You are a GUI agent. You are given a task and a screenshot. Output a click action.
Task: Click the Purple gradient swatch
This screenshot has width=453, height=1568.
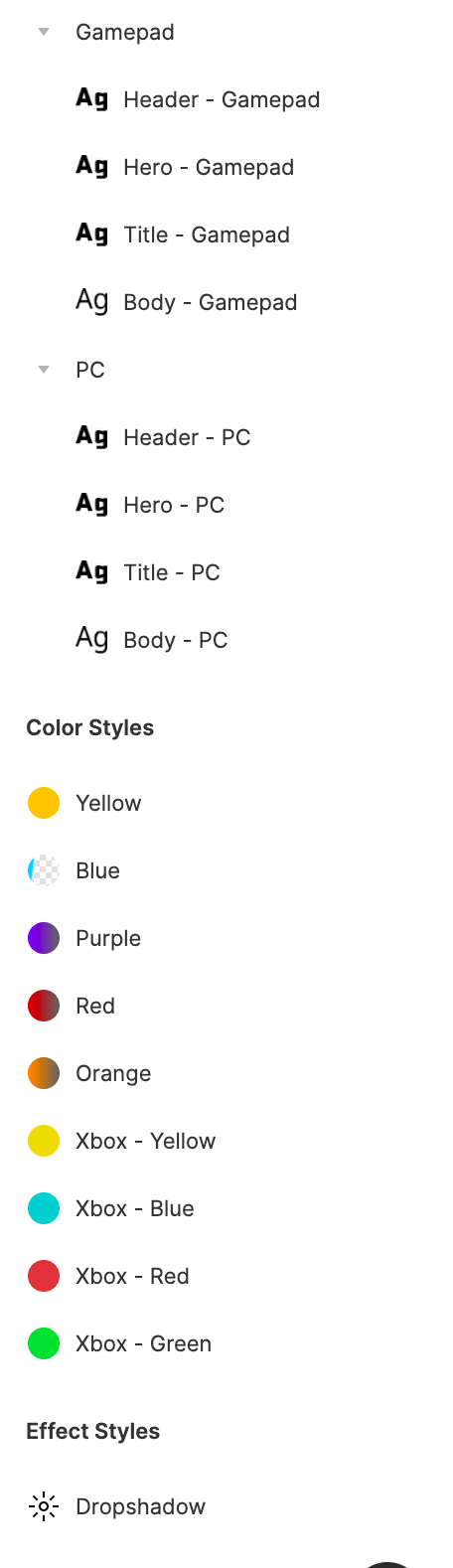(x=44, y=938)
